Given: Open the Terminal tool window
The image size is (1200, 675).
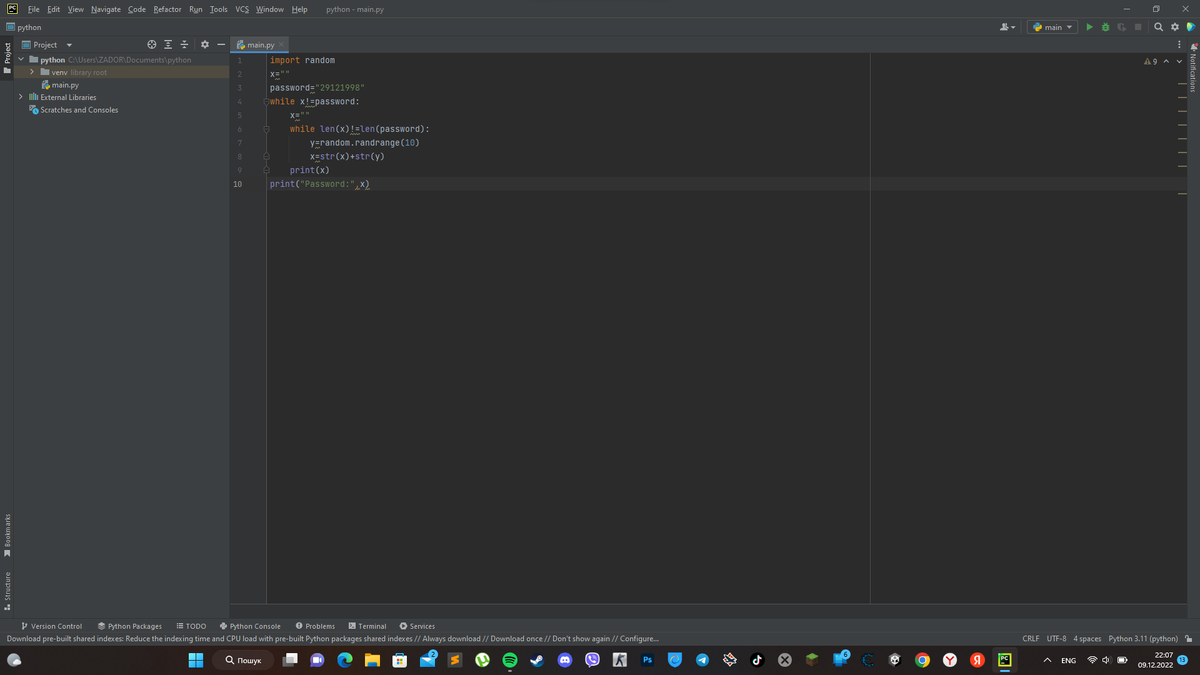Looking at the screenshot, I should tap(367, 626).
